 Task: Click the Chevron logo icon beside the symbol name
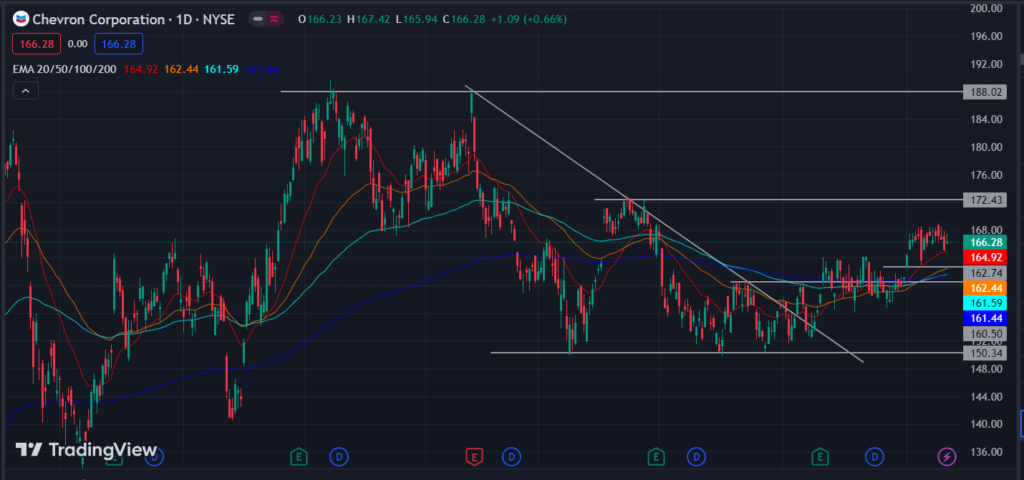tap(20, 19)
